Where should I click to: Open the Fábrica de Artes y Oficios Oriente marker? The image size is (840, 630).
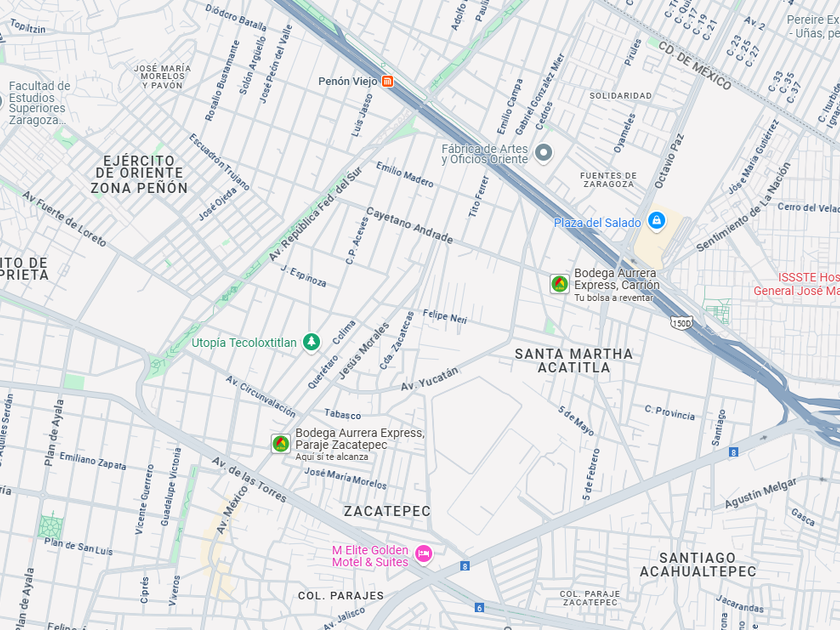pyautogui.click(x=544, y=153)
